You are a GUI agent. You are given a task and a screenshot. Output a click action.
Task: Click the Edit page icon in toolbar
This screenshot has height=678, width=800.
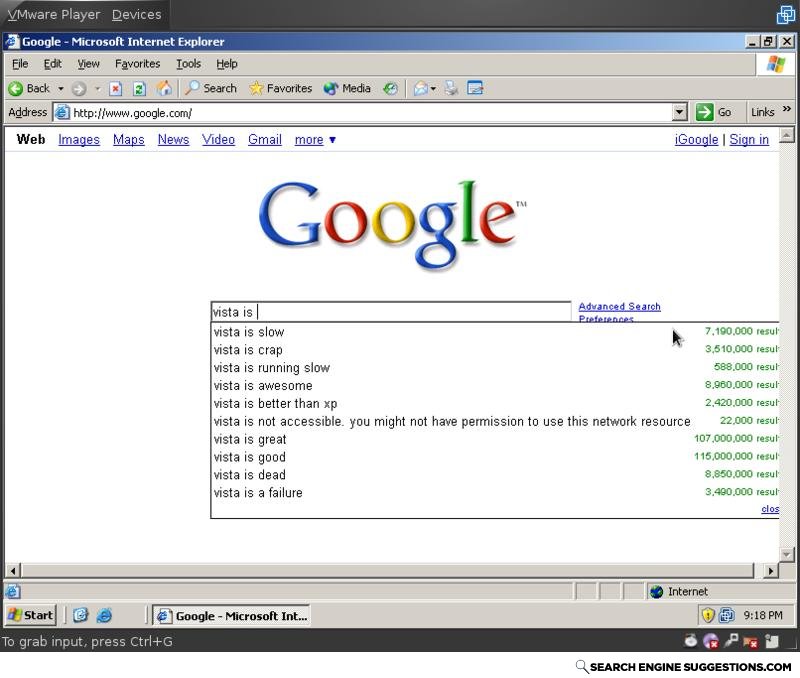475,89
